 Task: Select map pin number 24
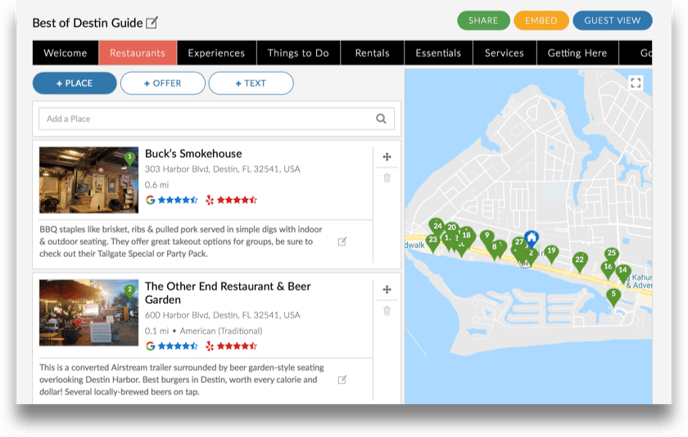click(x=437, y=226)
